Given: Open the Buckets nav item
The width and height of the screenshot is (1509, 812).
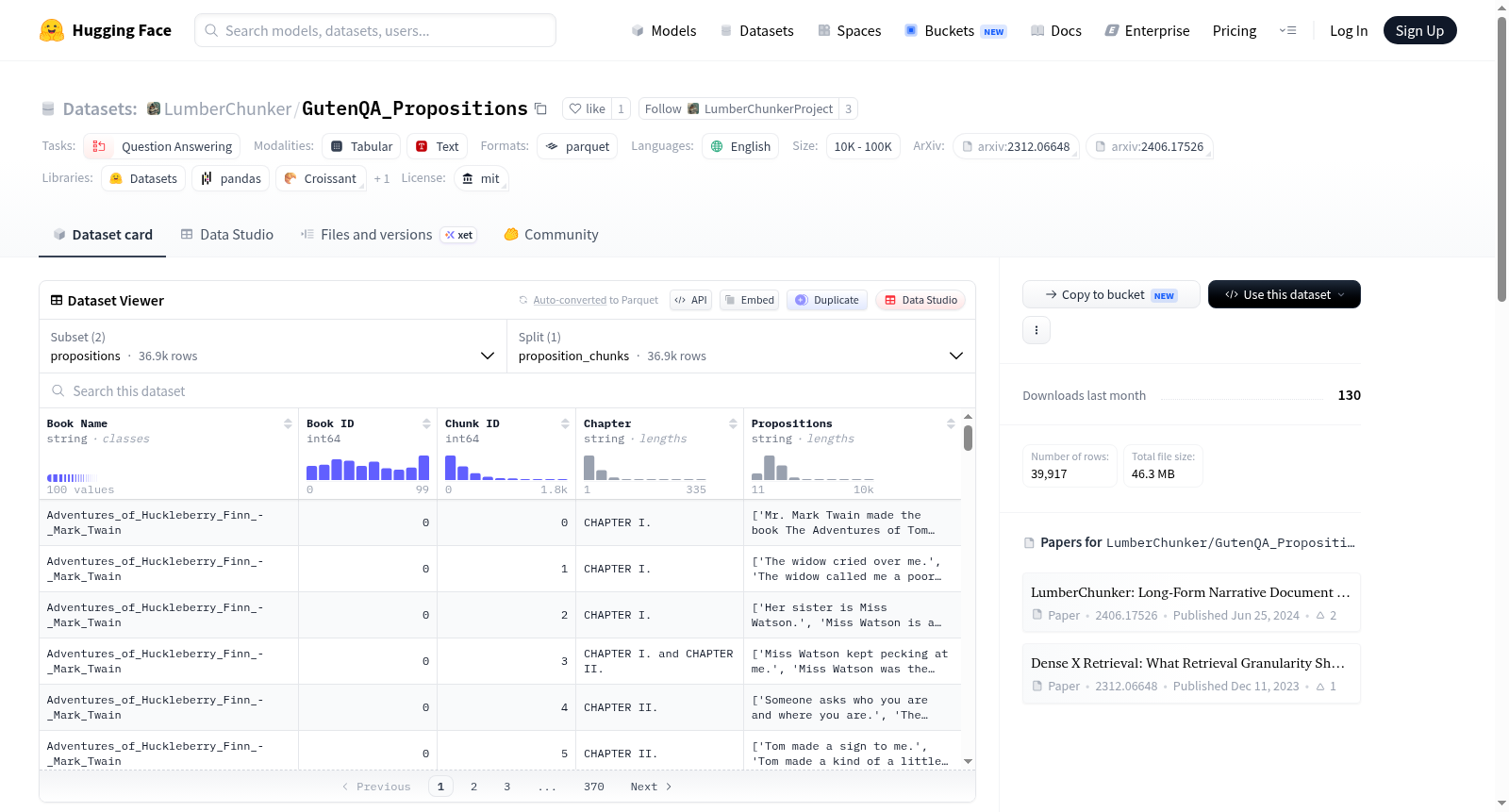Looking at the screenshot, I should pos(955,31).
